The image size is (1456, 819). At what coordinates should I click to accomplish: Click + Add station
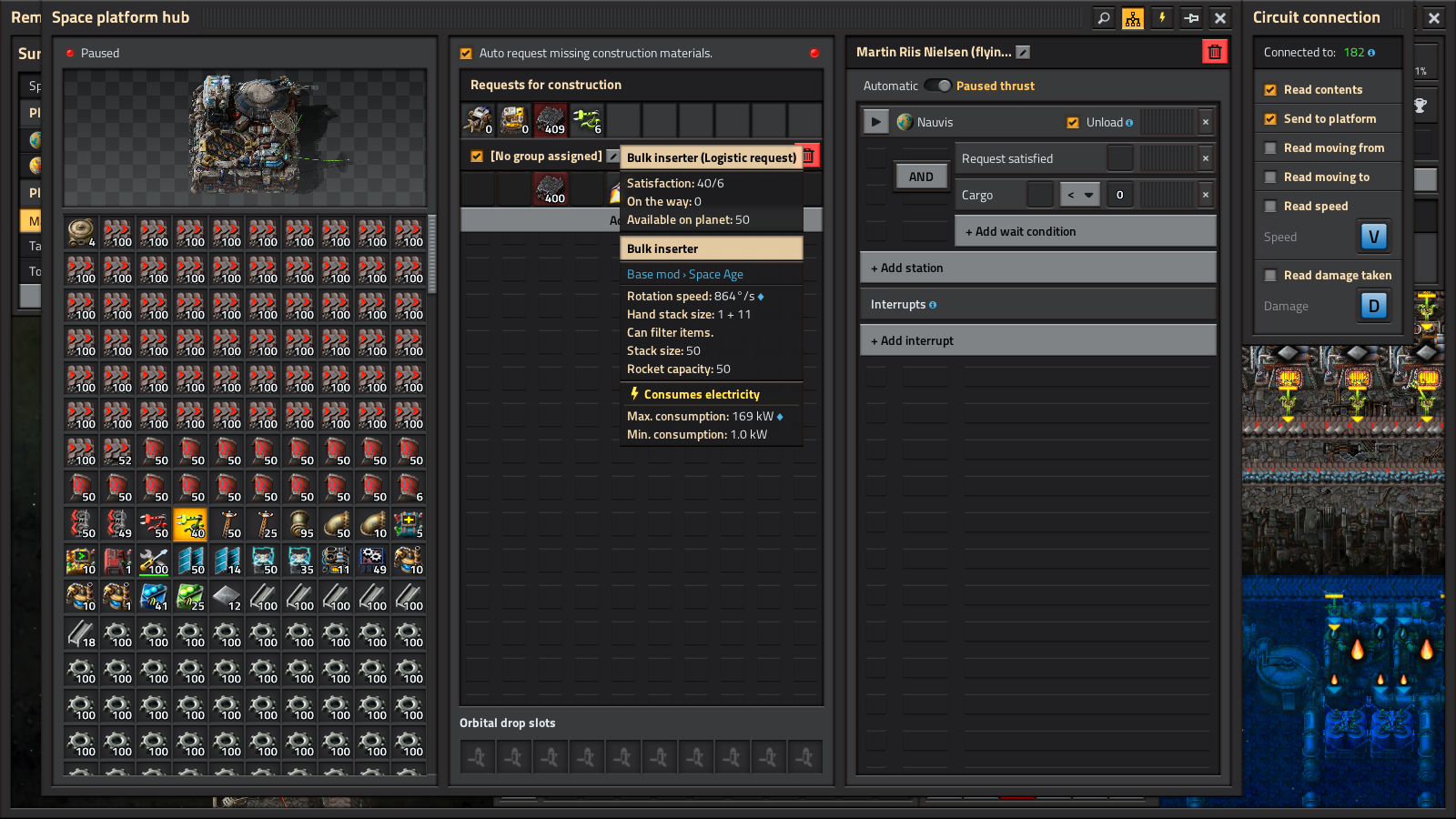[1037, 268]
